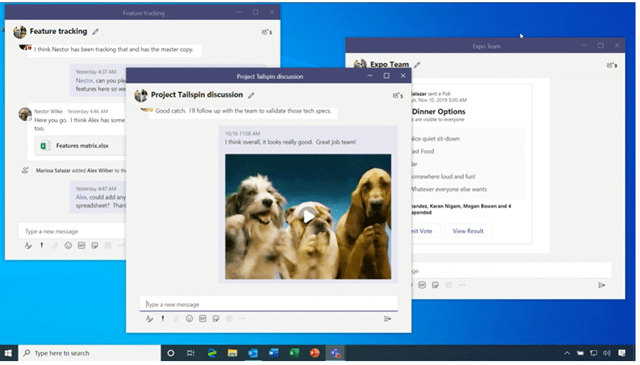Open GIF picker in Expo Team toolbar
The height and width of the screenshot is (365, 640).
pyautogui.click(x=422, y=285)
